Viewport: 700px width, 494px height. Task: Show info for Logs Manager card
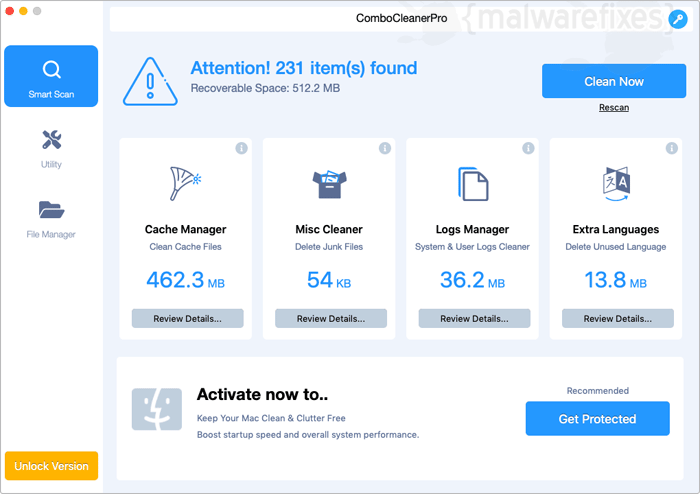(528, 148)
